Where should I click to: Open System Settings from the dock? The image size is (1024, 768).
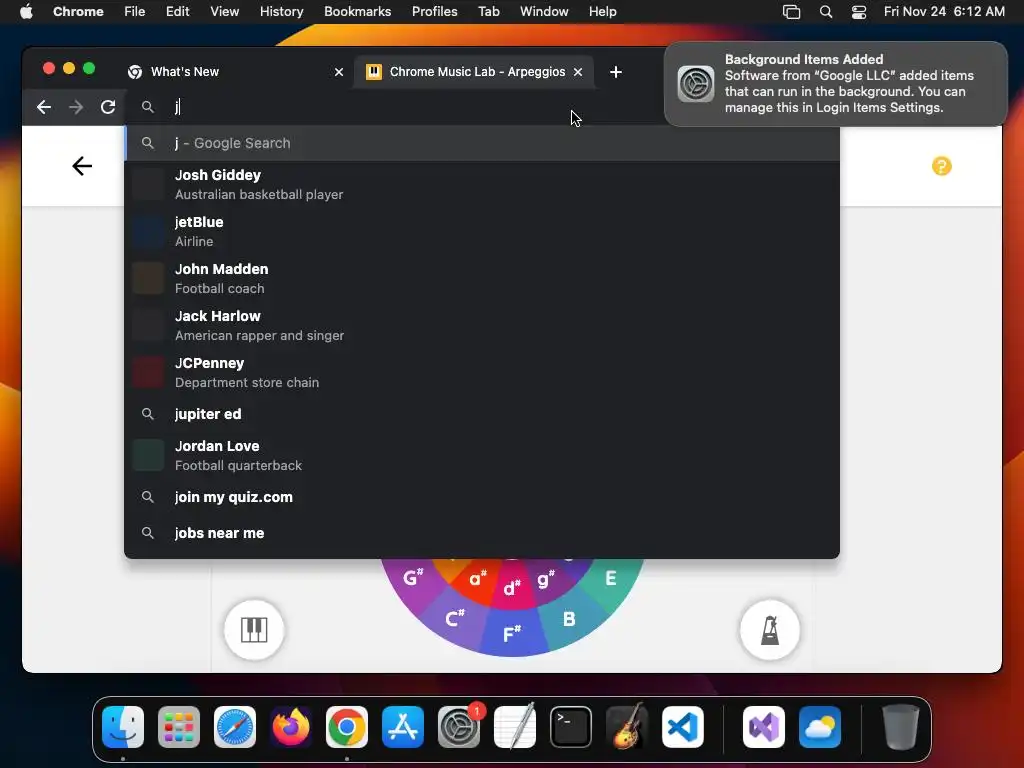(x=458, y=727)
